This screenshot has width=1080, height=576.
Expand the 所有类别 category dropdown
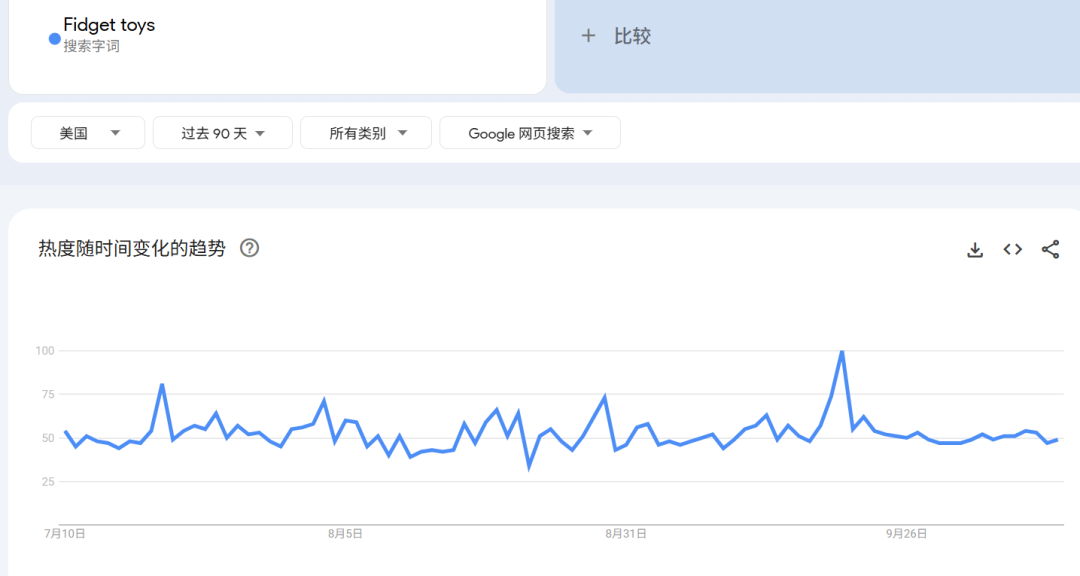pos(366,133)
